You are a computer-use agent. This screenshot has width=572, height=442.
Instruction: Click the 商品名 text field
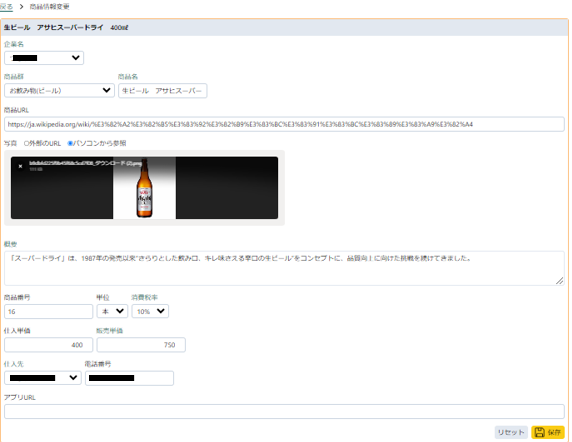pyautogui.click(x=163, y=90)
